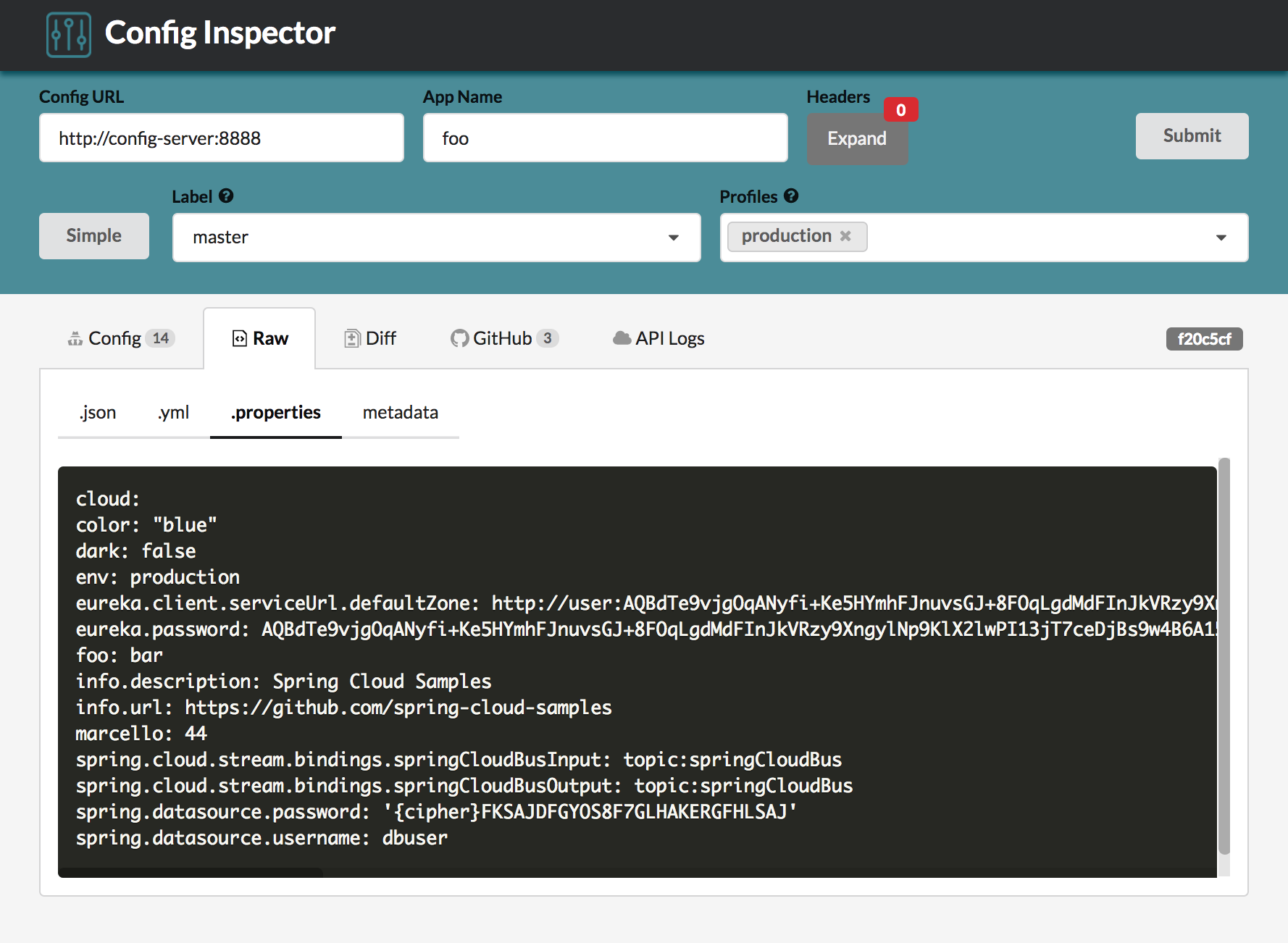This screenshot has height=943, width=1288.
Task: Click the springCloudBusOutput binding line
Action: click(464, 786)
